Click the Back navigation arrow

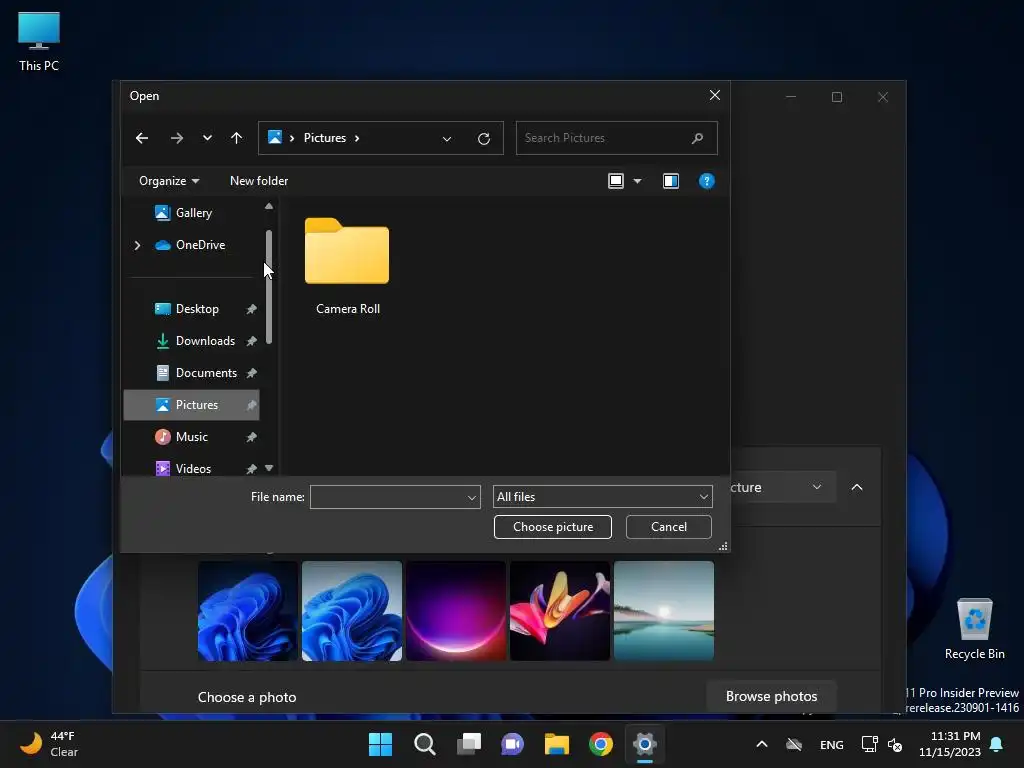[142, 138]
